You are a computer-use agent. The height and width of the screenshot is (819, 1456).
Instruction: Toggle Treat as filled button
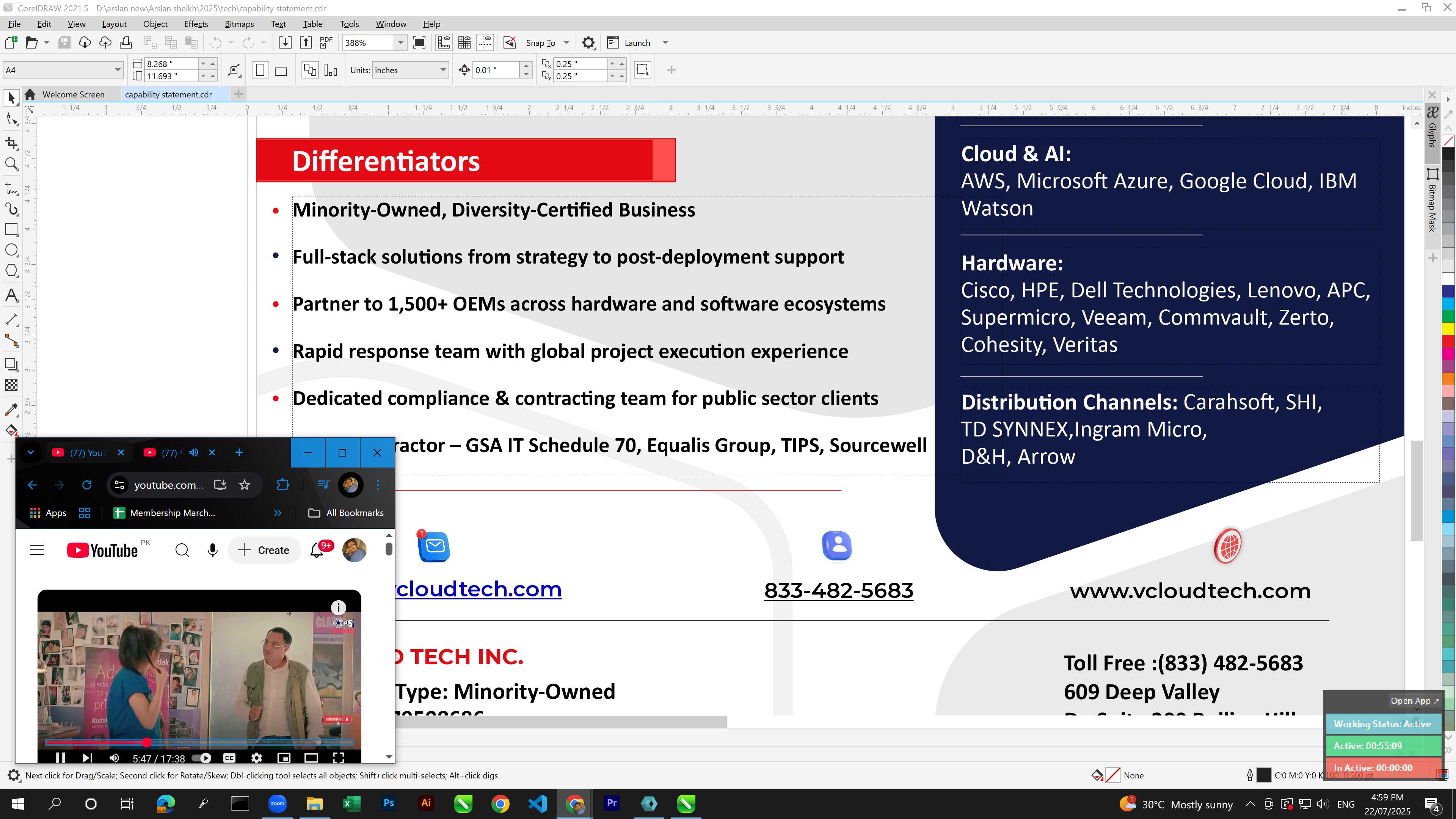(x=643, y=69)
